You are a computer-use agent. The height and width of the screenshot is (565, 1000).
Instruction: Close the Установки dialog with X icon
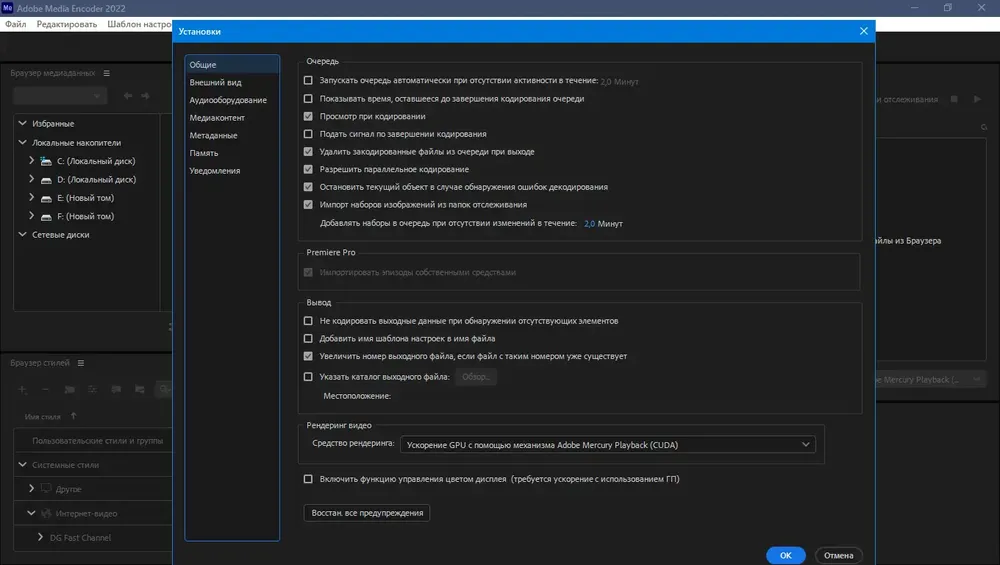[x=864, y=31]
